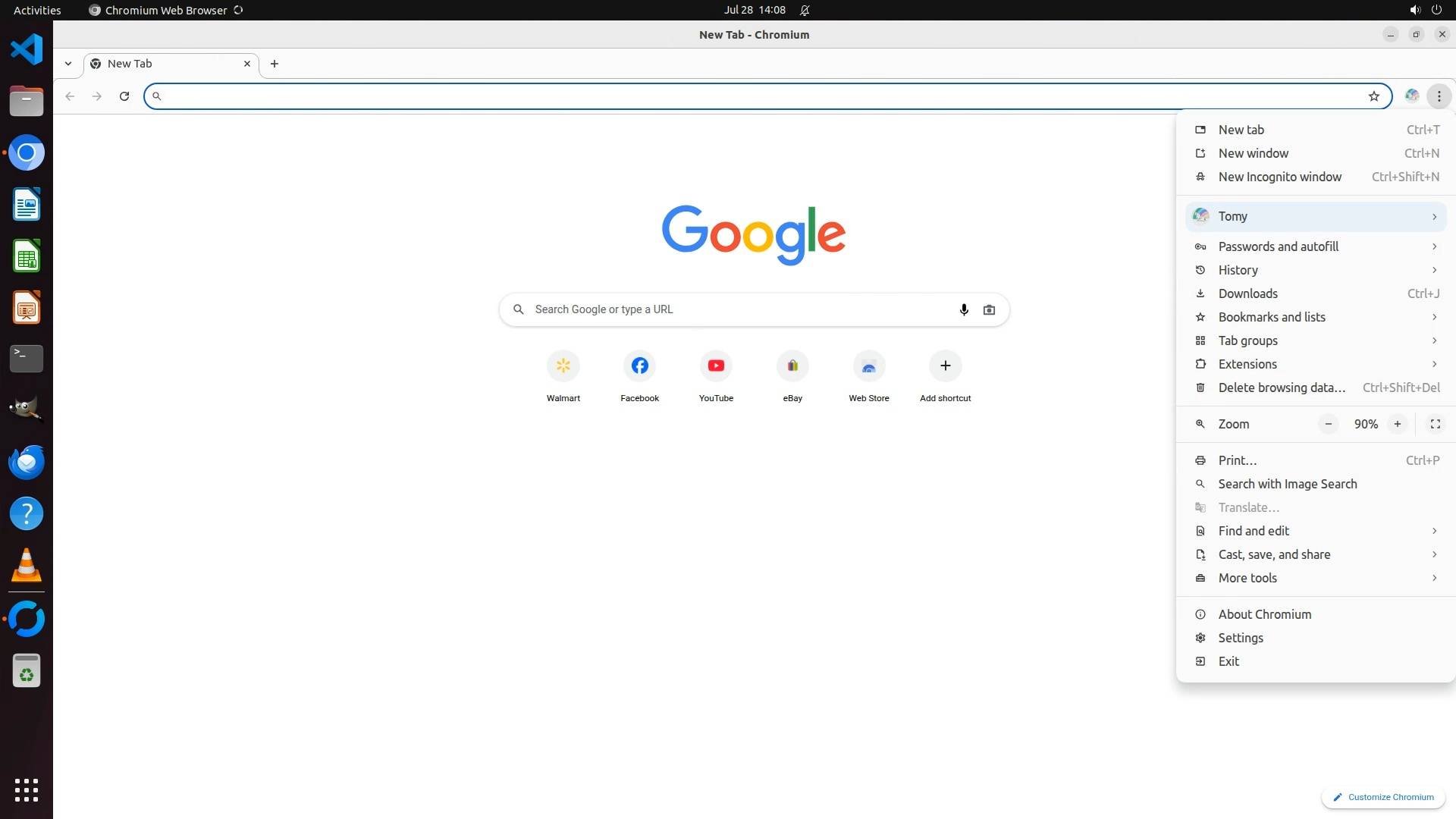
Task: Select New Incognito window menu item
Action: [x=1279, y=177]
